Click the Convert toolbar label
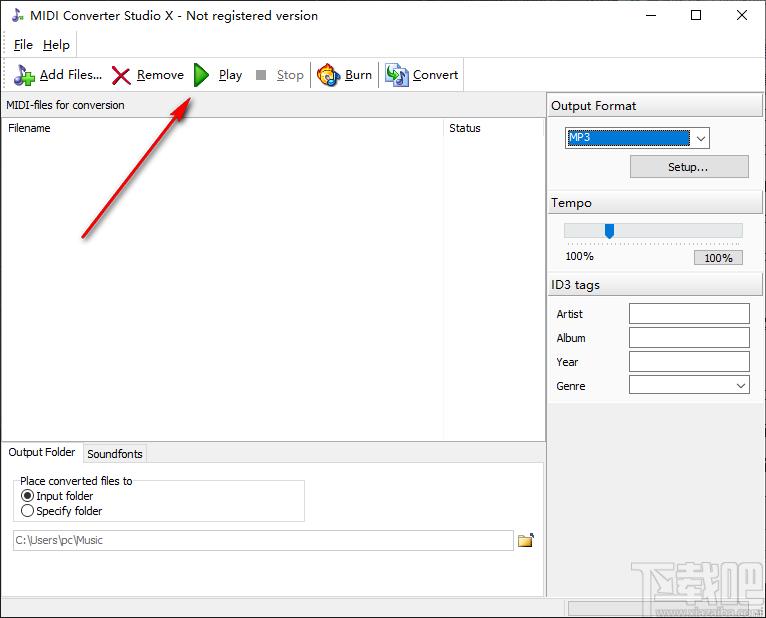The height and width of the screenshot is (618, 766). click(435, 75)
